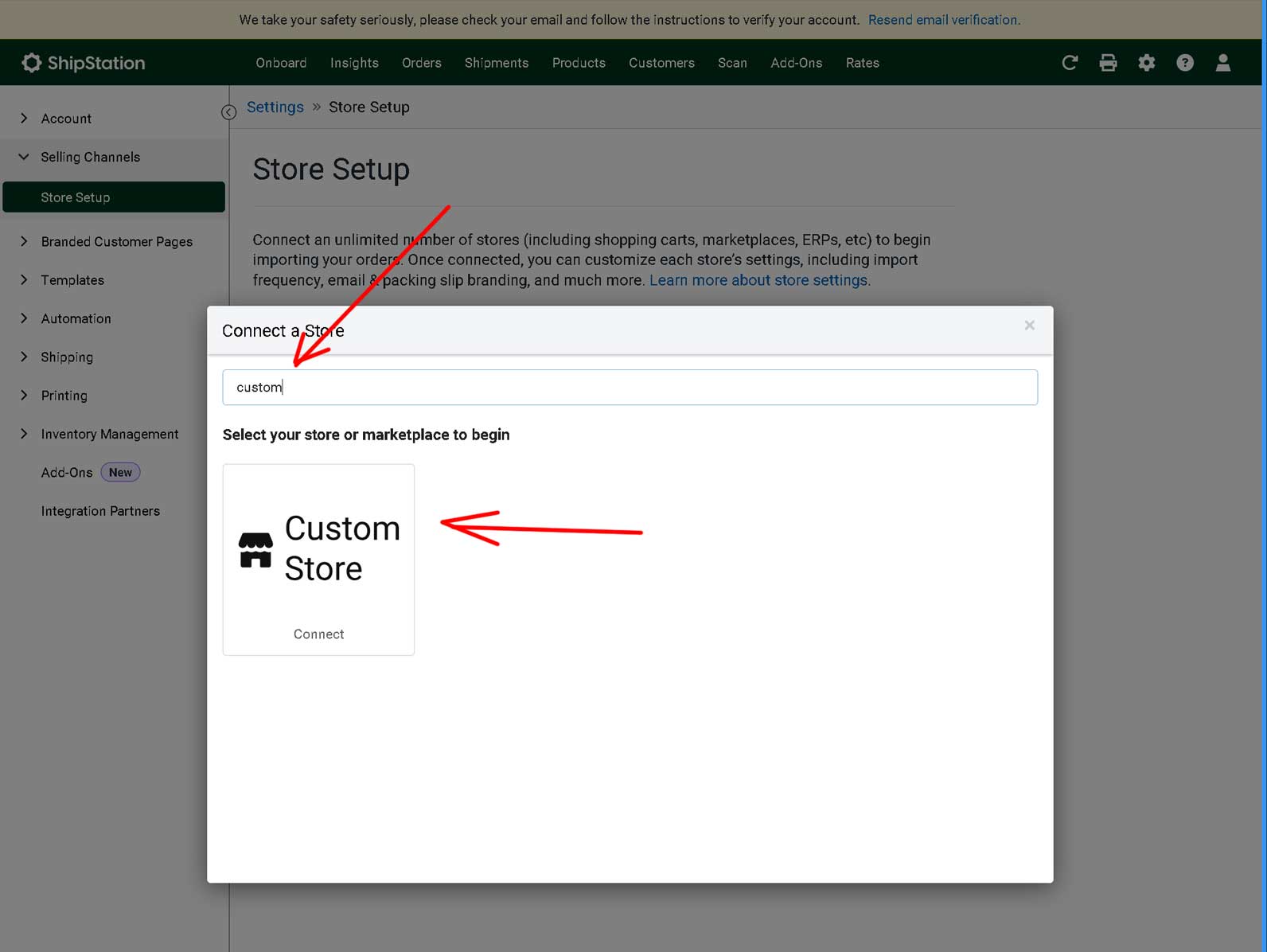
Task: Click the New badge beside Add-Ons
Action: 120,473
